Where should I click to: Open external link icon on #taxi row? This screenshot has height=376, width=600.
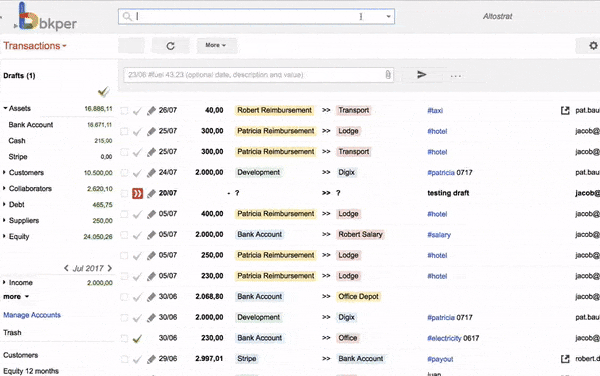coord(565,111)
